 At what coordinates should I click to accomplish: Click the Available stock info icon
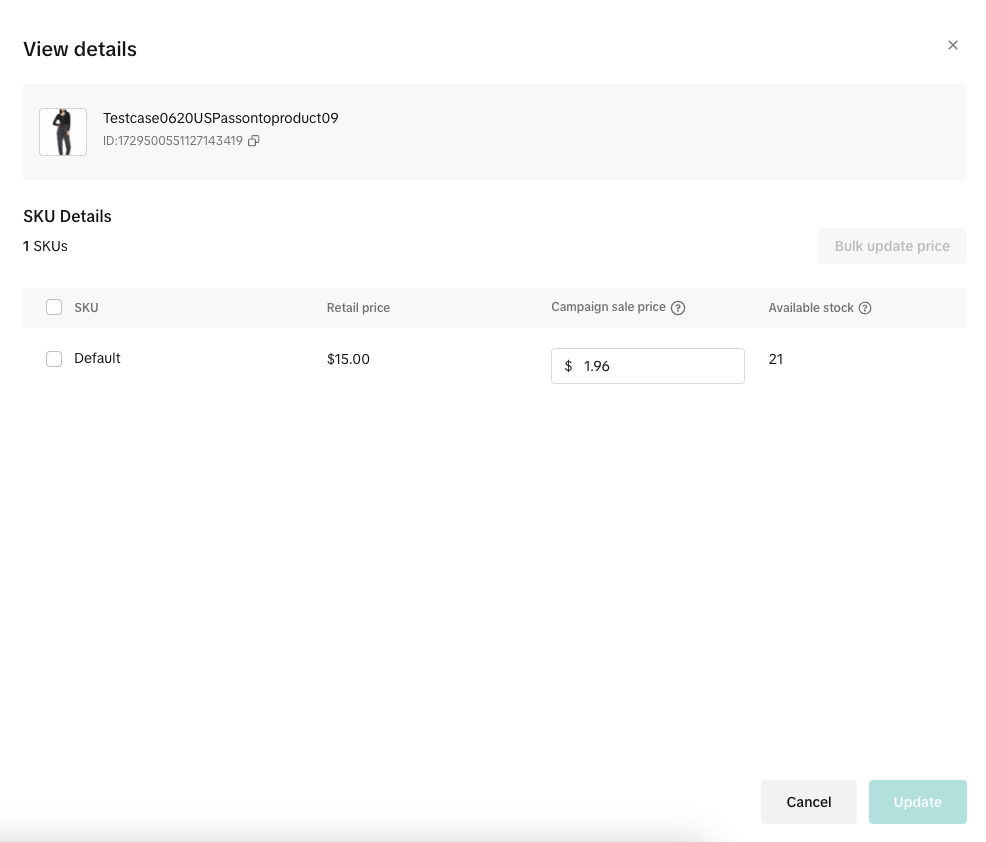pos(865,308)
